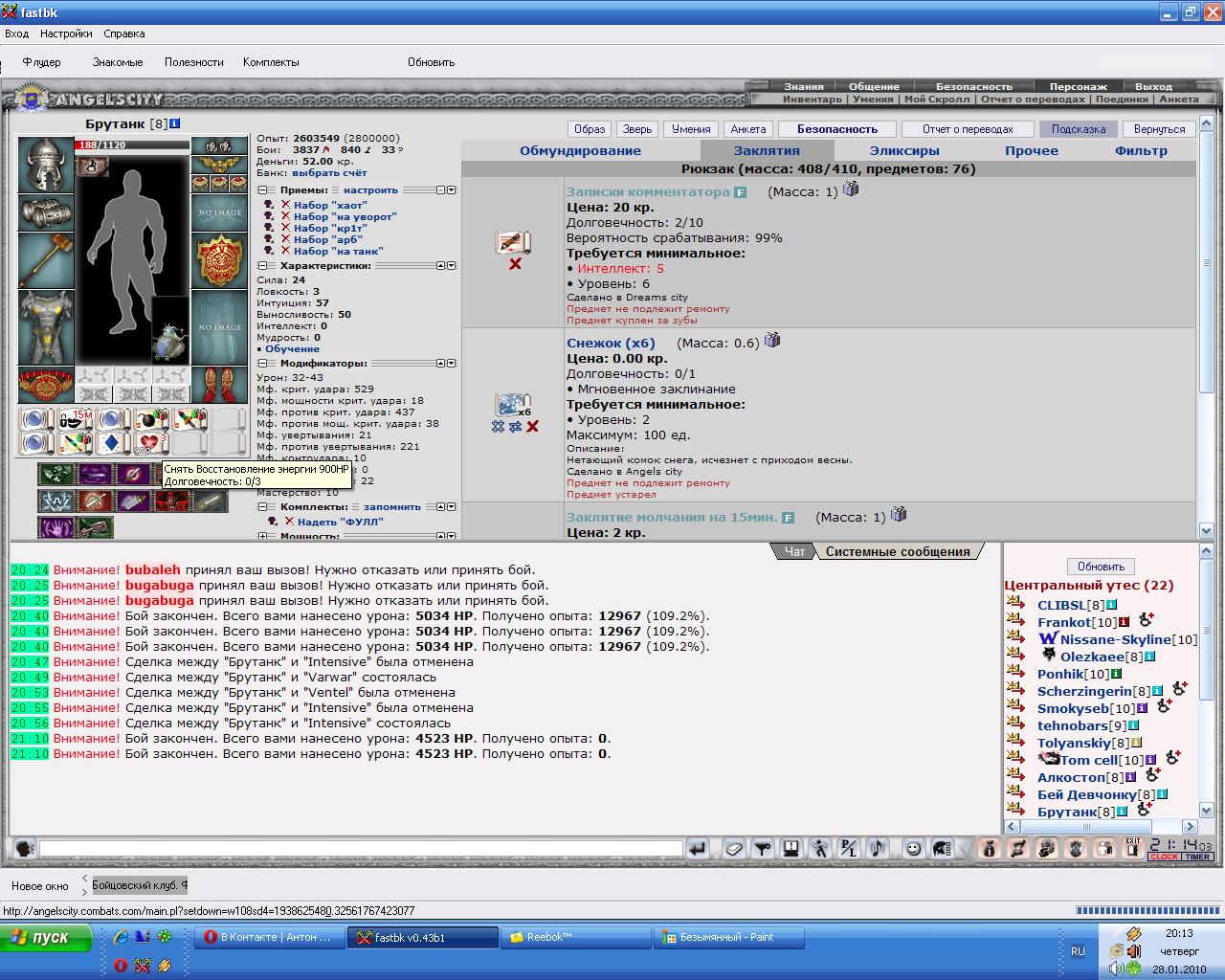The height and width of the screenshot is (980, 1225).
Task: Click the bracers equipment slot
Action: tap(46, 212)
